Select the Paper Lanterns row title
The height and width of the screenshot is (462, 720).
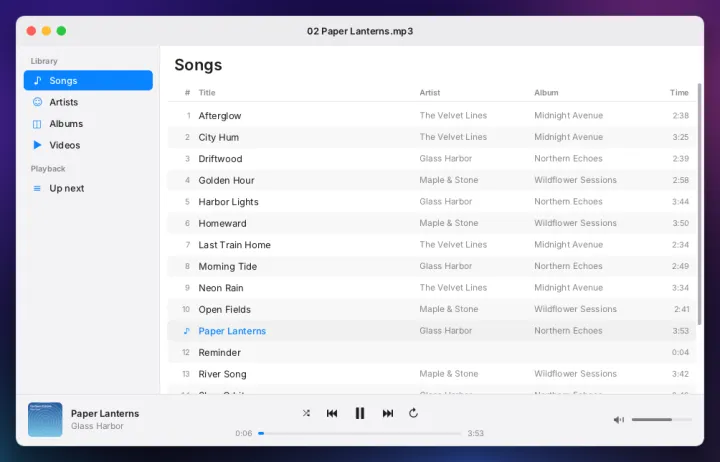(232, 331)
